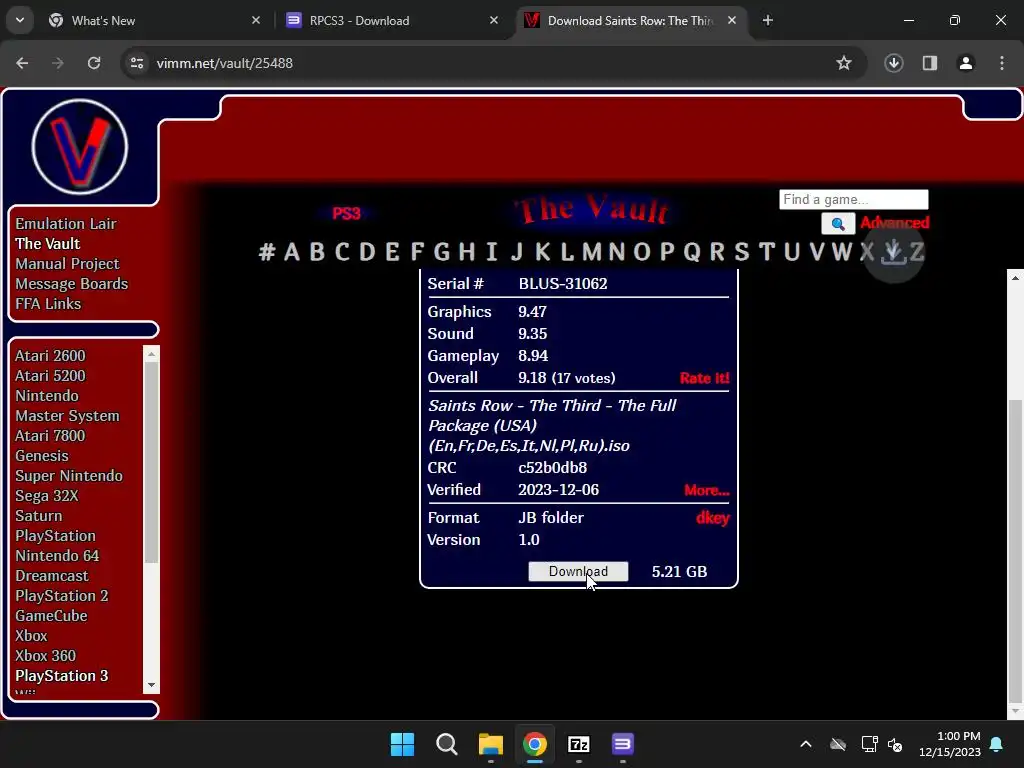Click the page scroll-up arrow
This screenshot has width=1024, height=768.
(1015, 278)
